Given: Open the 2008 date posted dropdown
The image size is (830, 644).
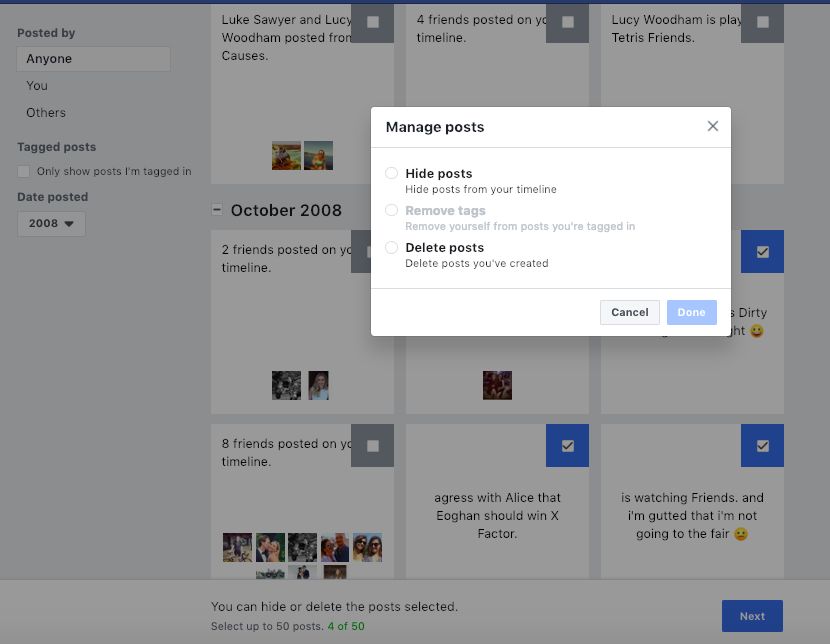Looking at the screenshot, I should (x=51, y=223).
